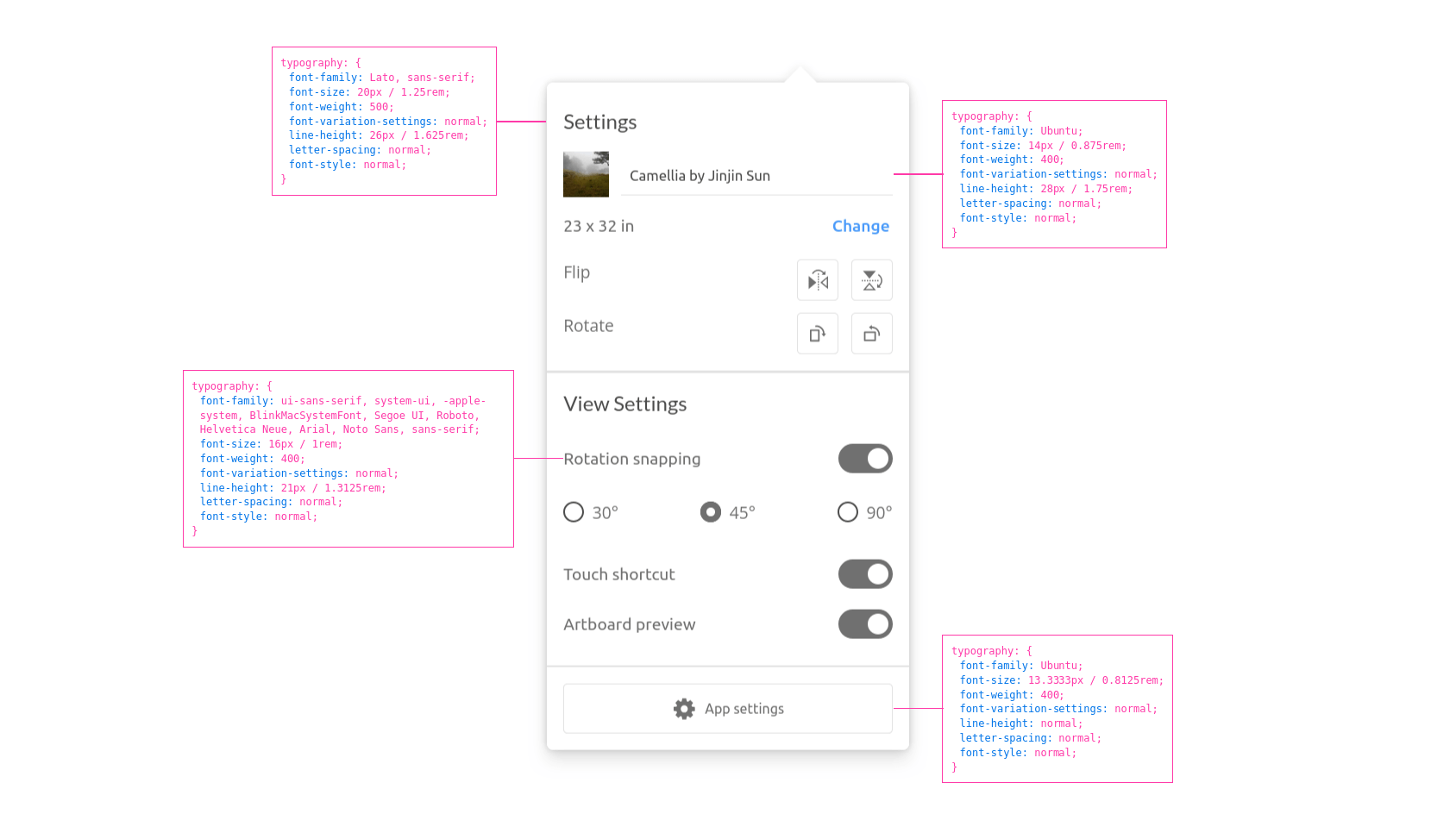Click the gear icon on App settings

tap(684, 709)
